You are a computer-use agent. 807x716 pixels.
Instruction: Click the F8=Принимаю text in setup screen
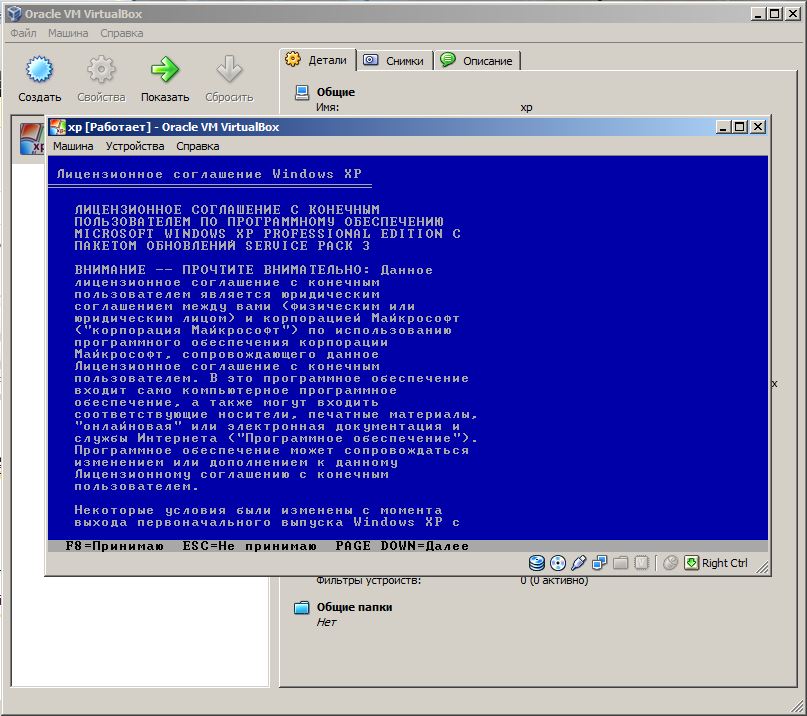(x=115, y=546)
